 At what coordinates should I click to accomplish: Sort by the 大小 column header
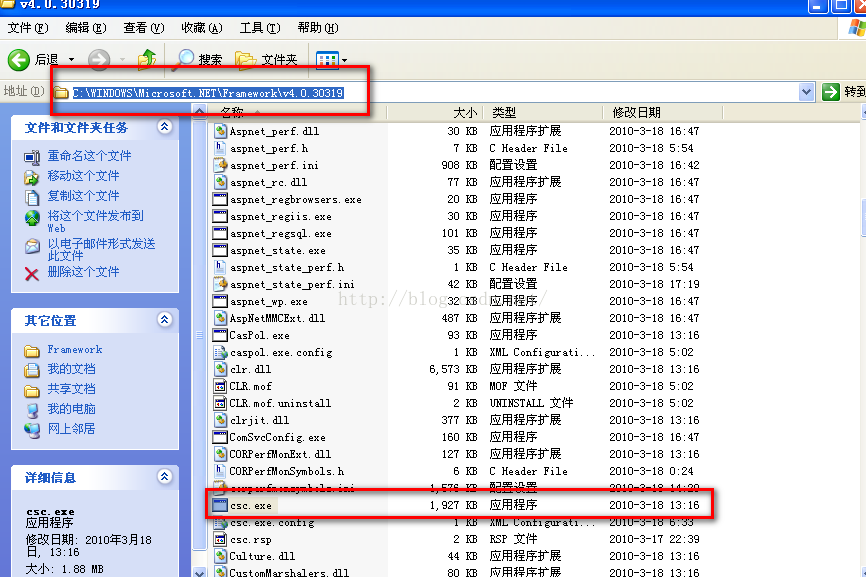pos(435,113)
